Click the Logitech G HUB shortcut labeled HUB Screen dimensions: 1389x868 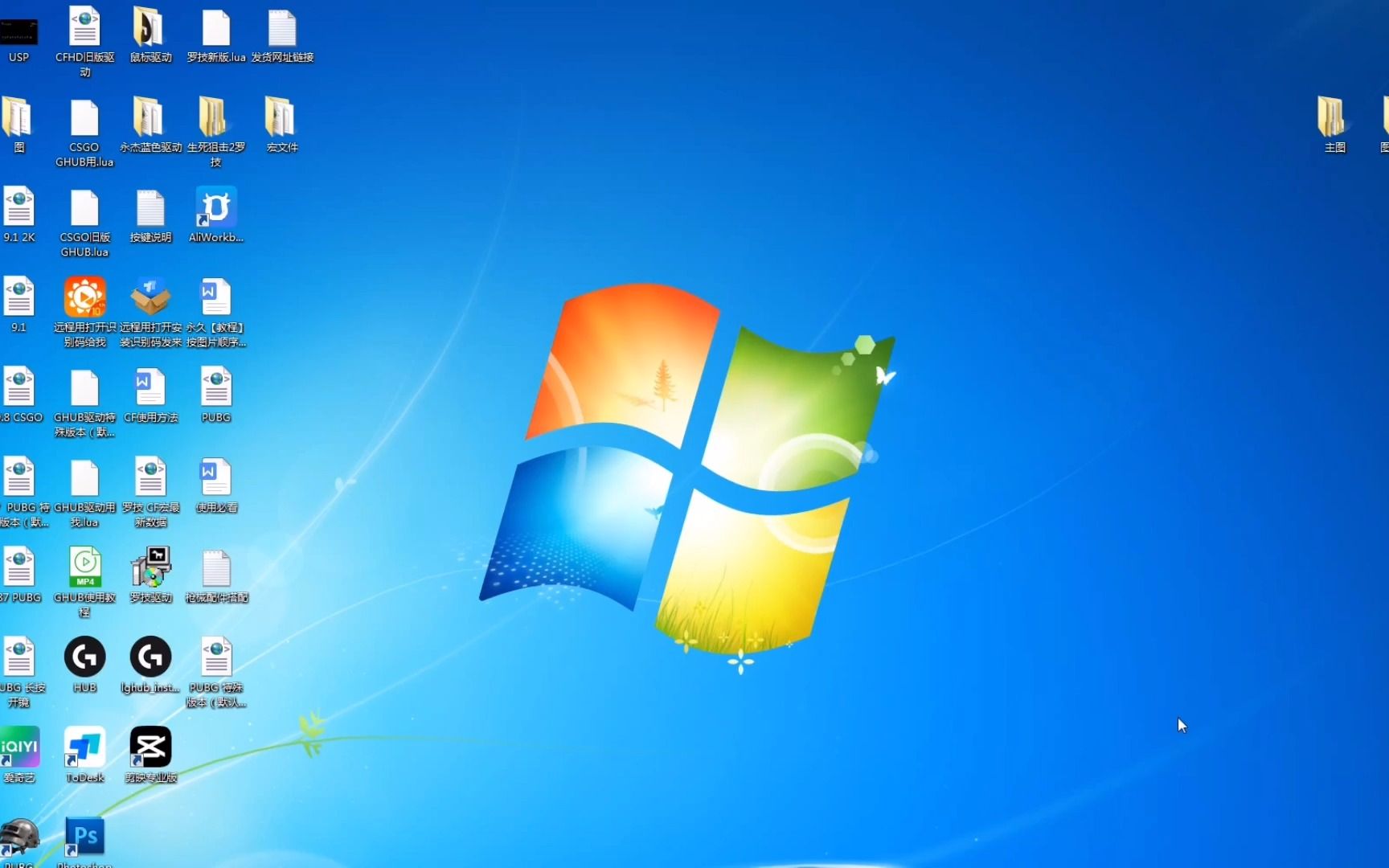(x=84, y=657)
